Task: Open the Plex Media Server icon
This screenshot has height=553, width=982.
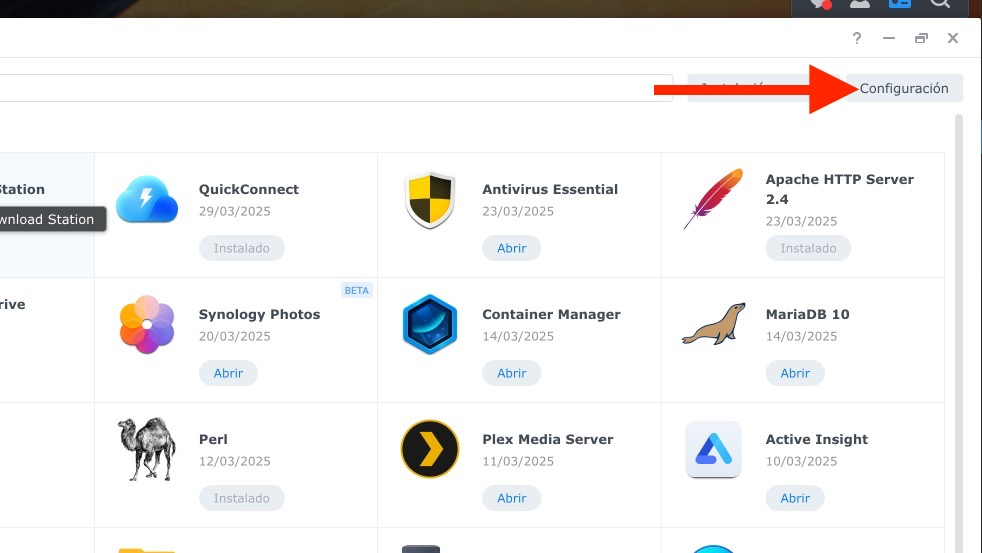Action: 430,449
